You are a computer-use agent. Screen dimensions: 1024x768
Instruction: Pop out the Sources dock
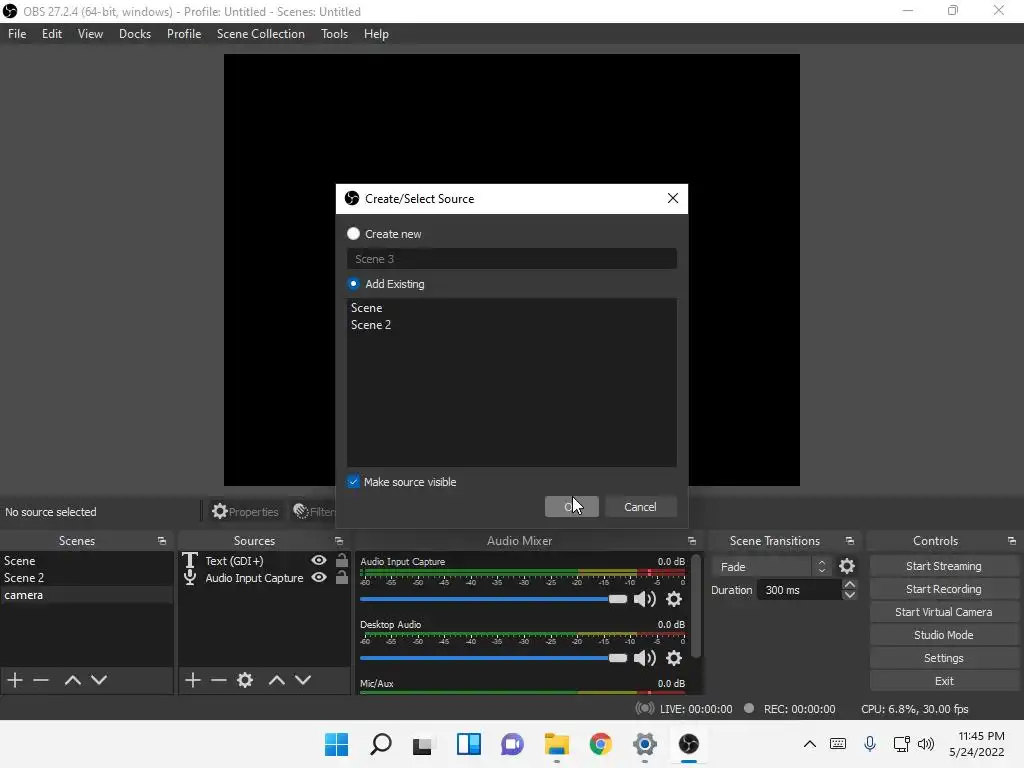coord(339,541)
